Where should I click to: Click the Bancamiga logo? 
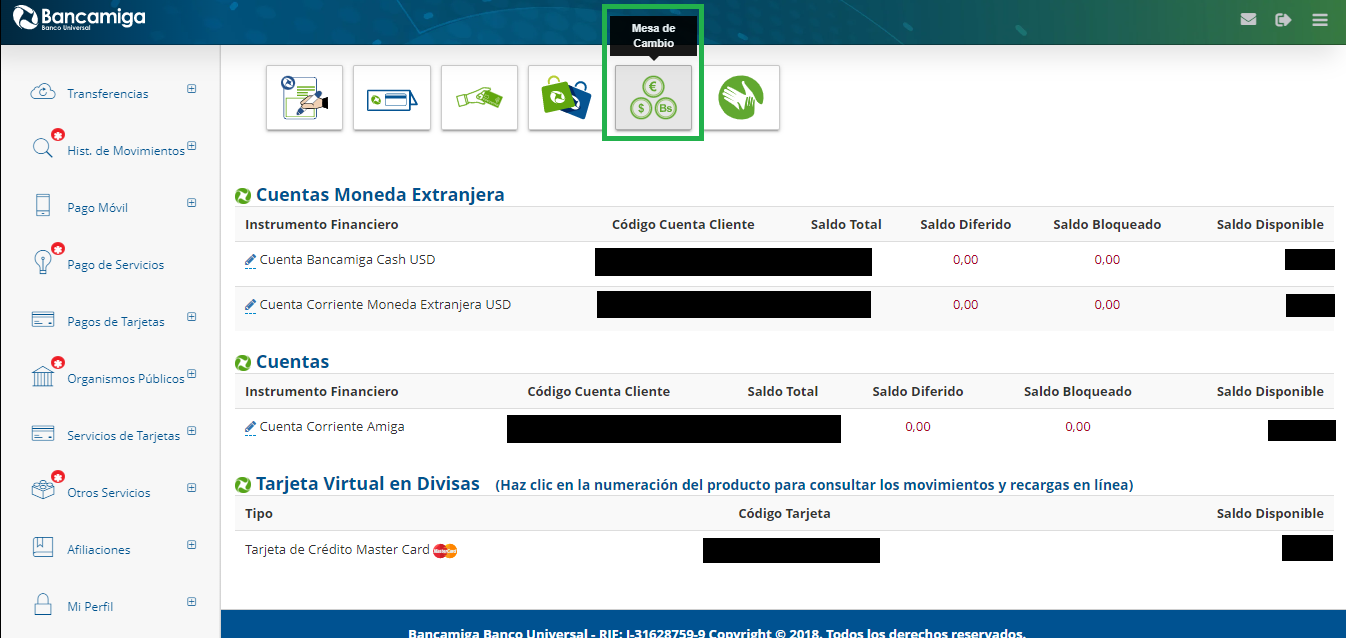click(x=79, y=18)
